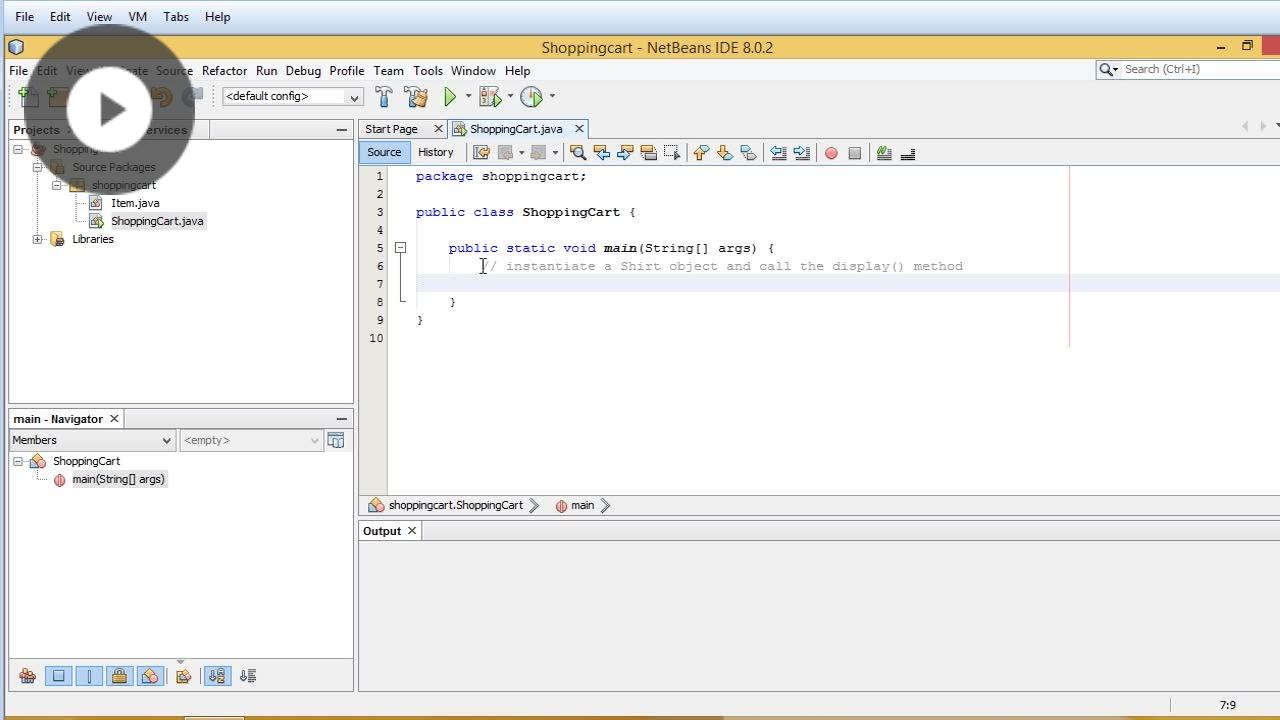Screen dimensions: 1280x720
Task: Toggle Show Fields filter in Navigator
Action: click(x=58, y=676)
